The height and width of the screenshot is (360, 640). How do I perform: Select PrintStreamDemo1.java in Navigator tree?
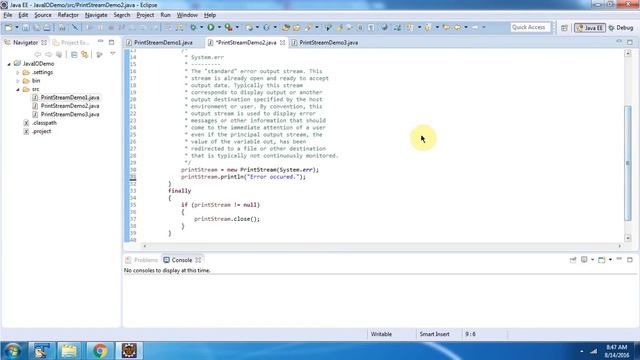point(70,98)
